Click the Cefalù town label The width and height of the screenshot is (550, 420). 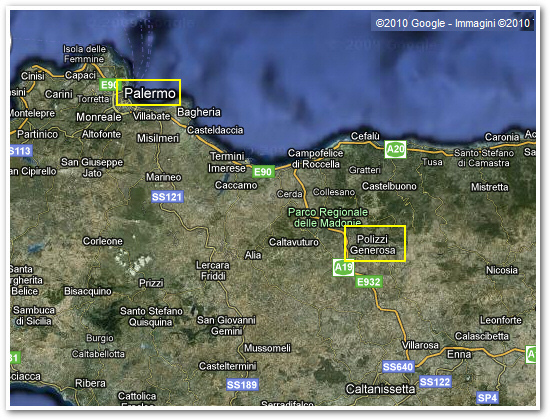365,136
